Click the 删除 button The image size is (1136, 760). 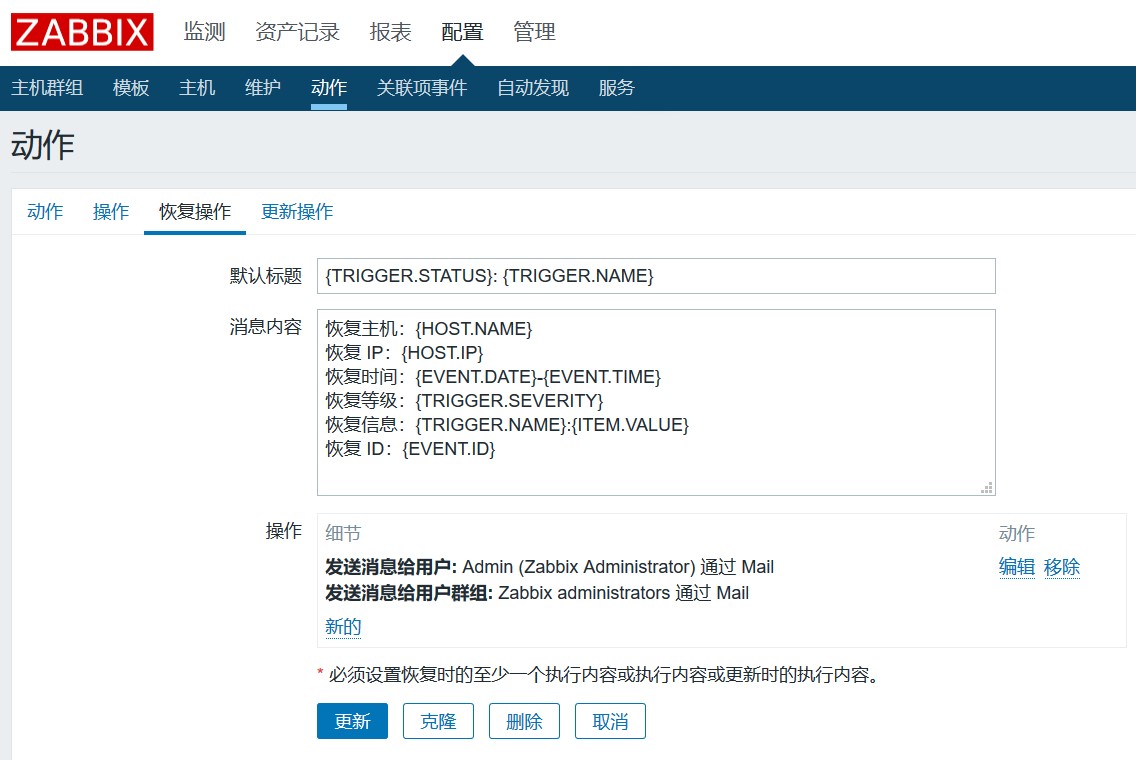pyautogui.click(x=525, y=721)
